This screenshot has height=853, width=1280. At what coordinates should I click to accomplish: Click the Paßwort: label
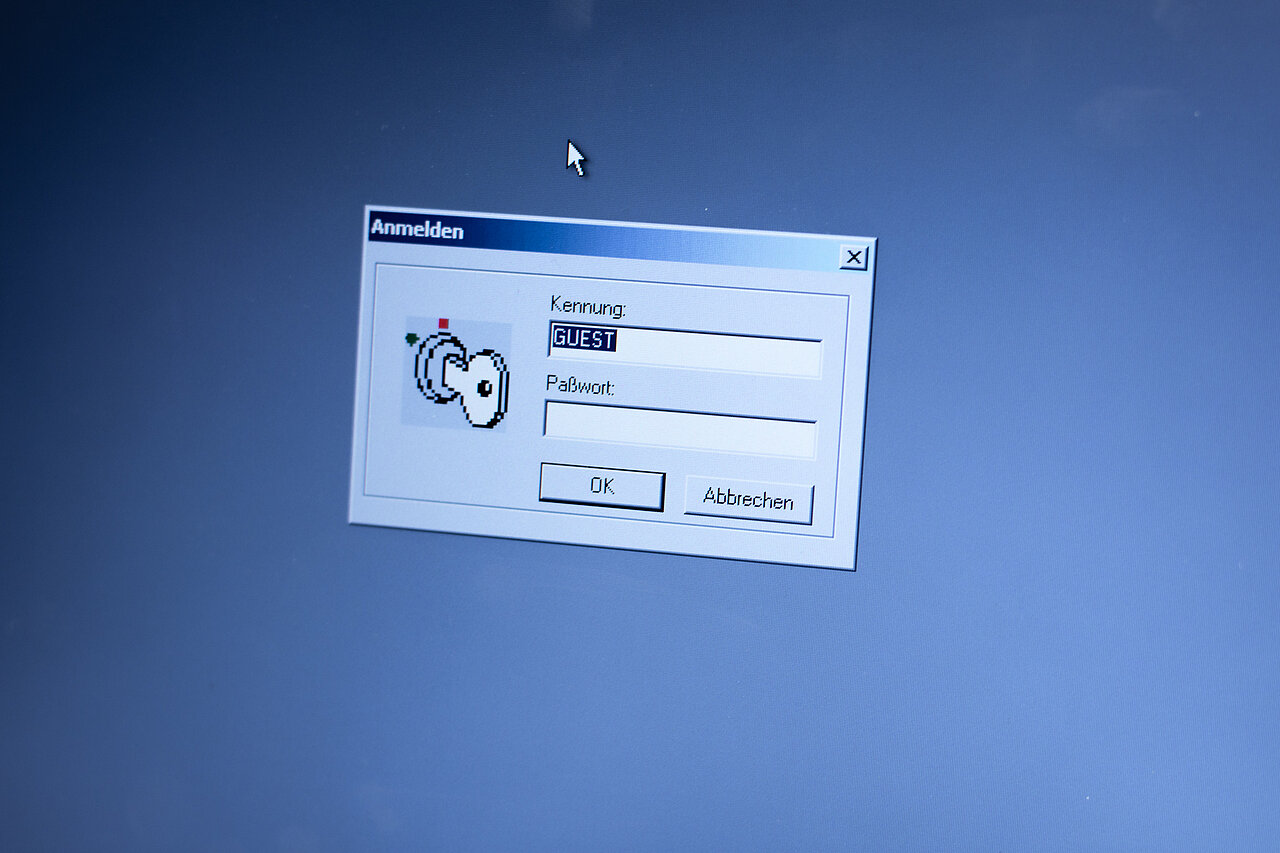point(580,385)
